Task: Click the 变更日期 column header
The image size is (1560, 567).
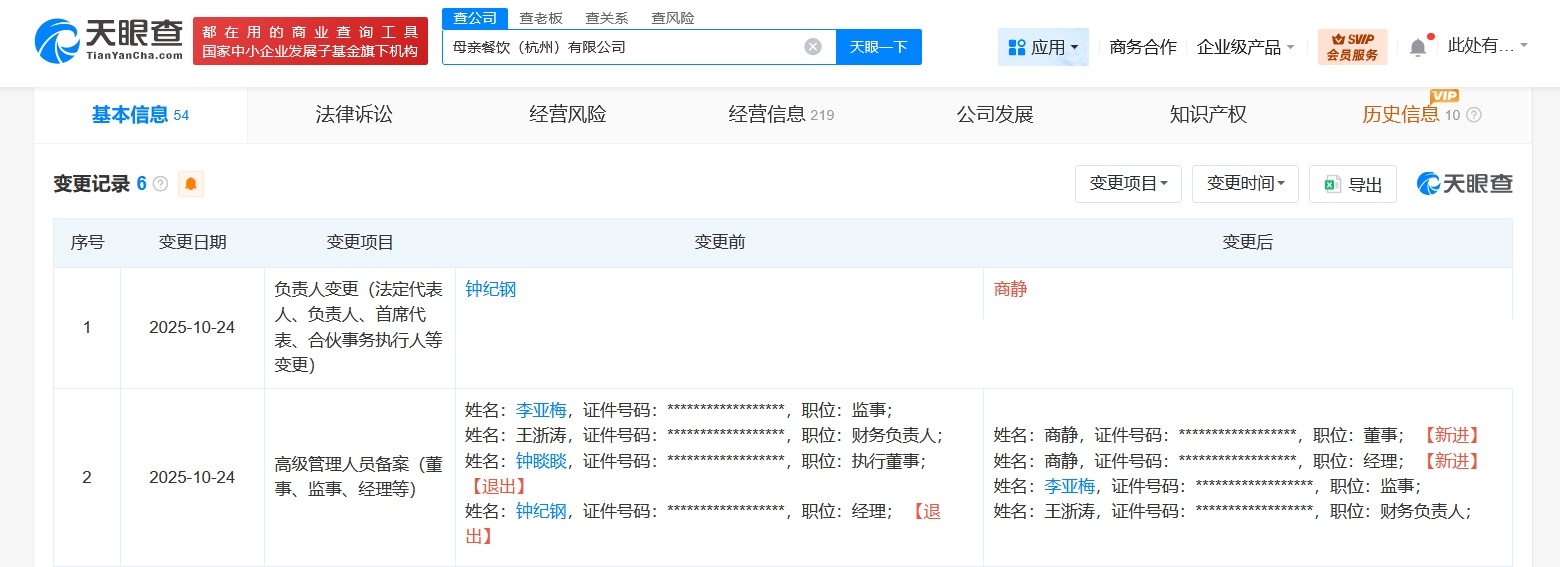Action: (x=192, y=243)
